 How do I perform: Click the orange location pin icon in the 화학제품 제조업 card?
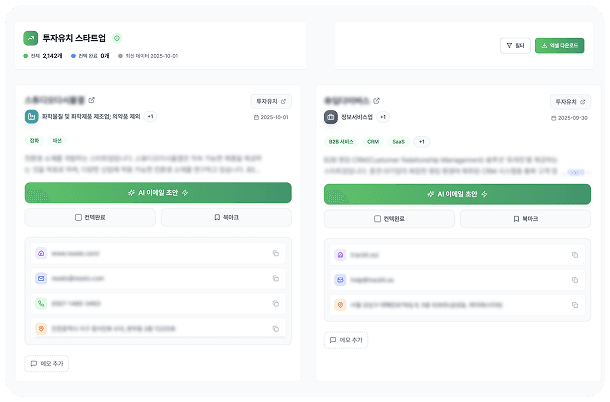tap(41, 328)
